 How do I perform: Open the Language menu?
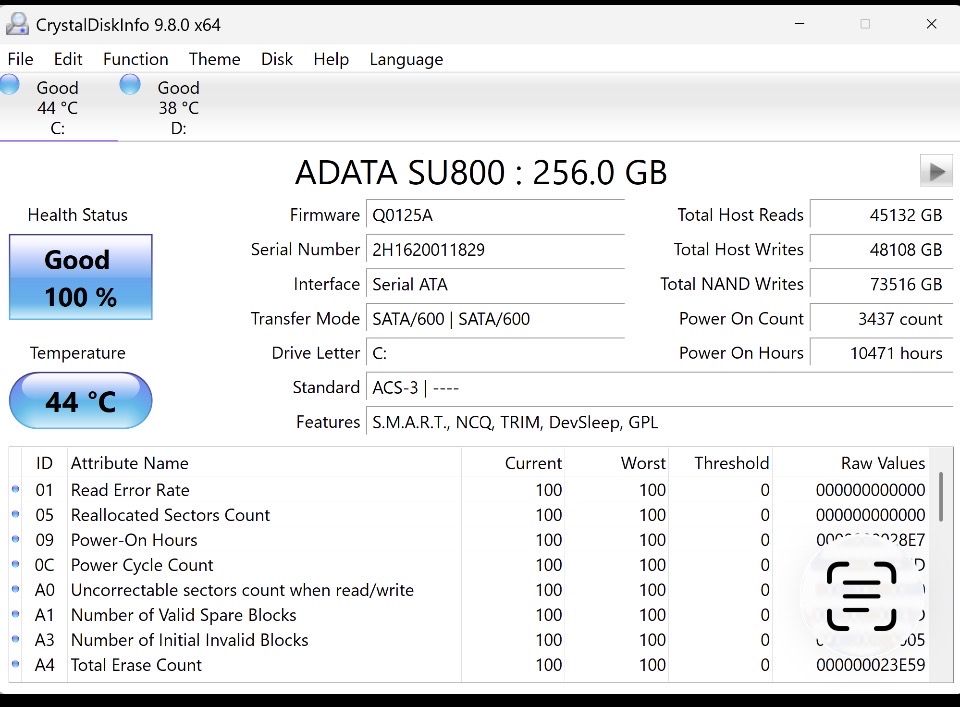(x=406, y=59)
